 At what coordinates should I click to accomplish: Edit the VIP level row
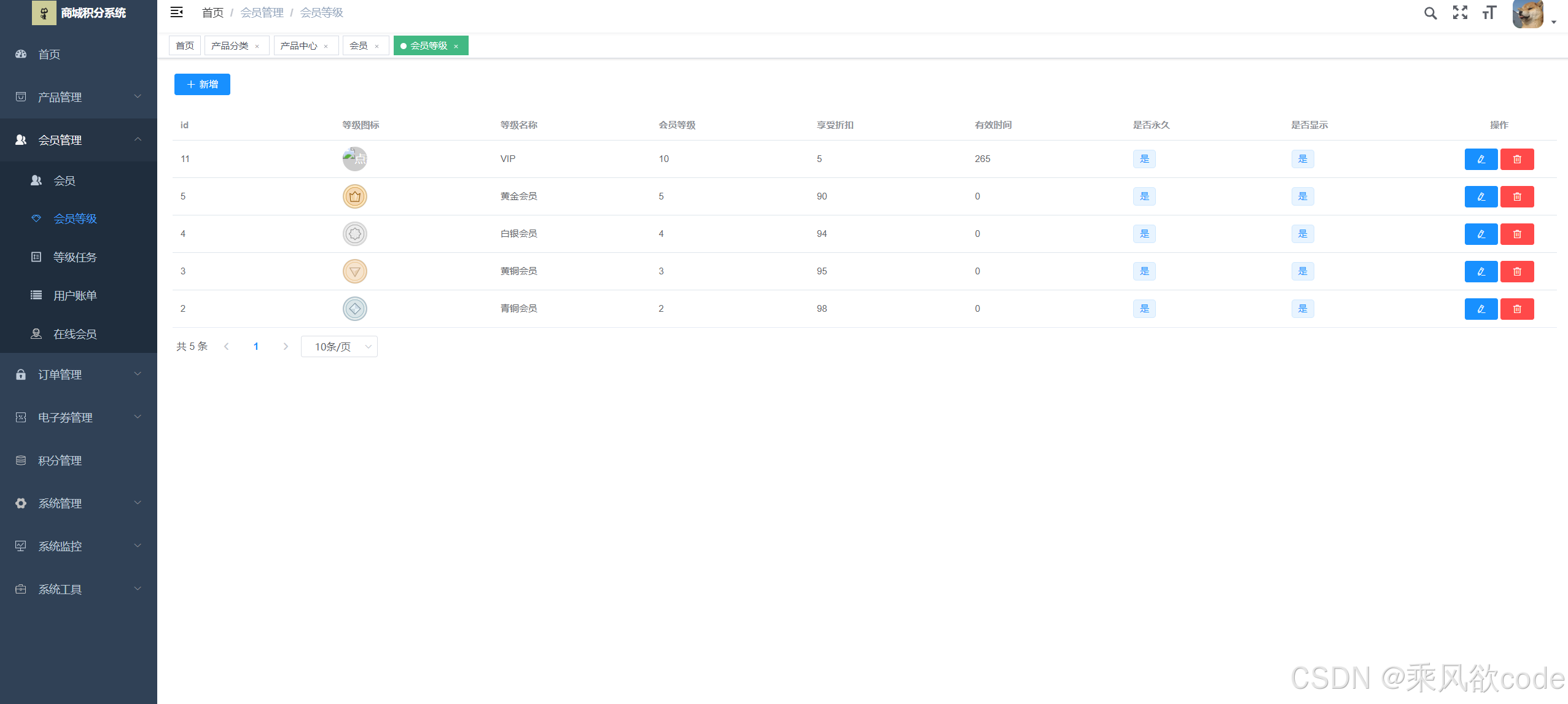[1481, 159]
